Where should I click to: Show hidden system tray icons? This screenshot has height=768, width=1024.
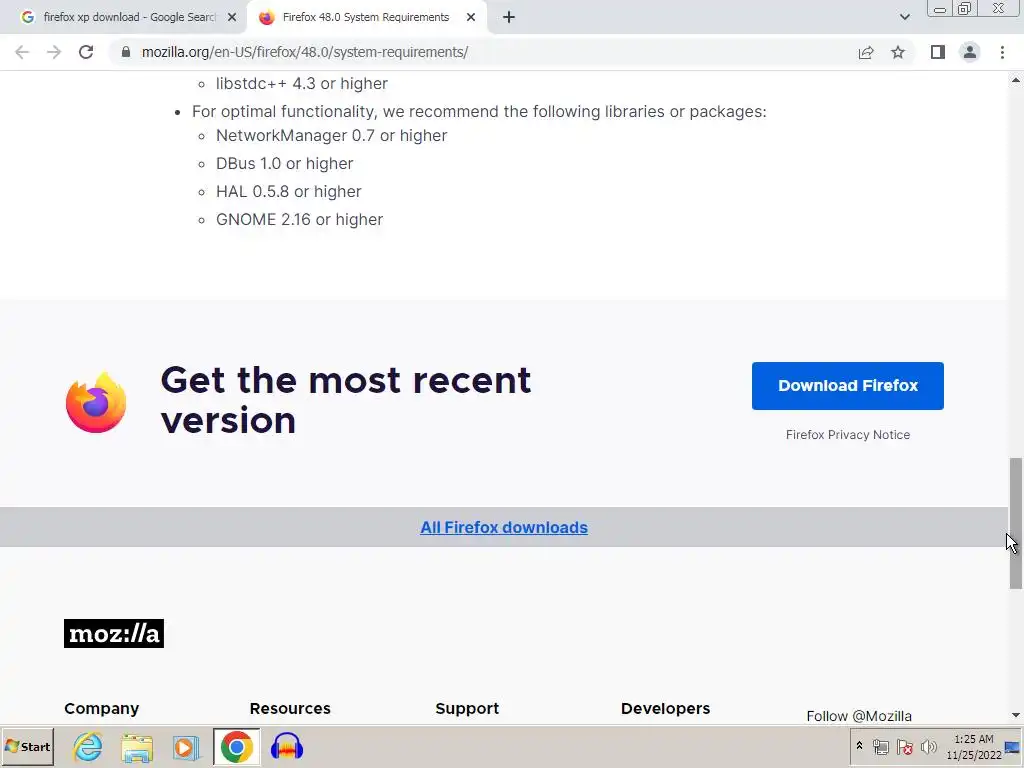pyautogui.click(x=859, y=746)
